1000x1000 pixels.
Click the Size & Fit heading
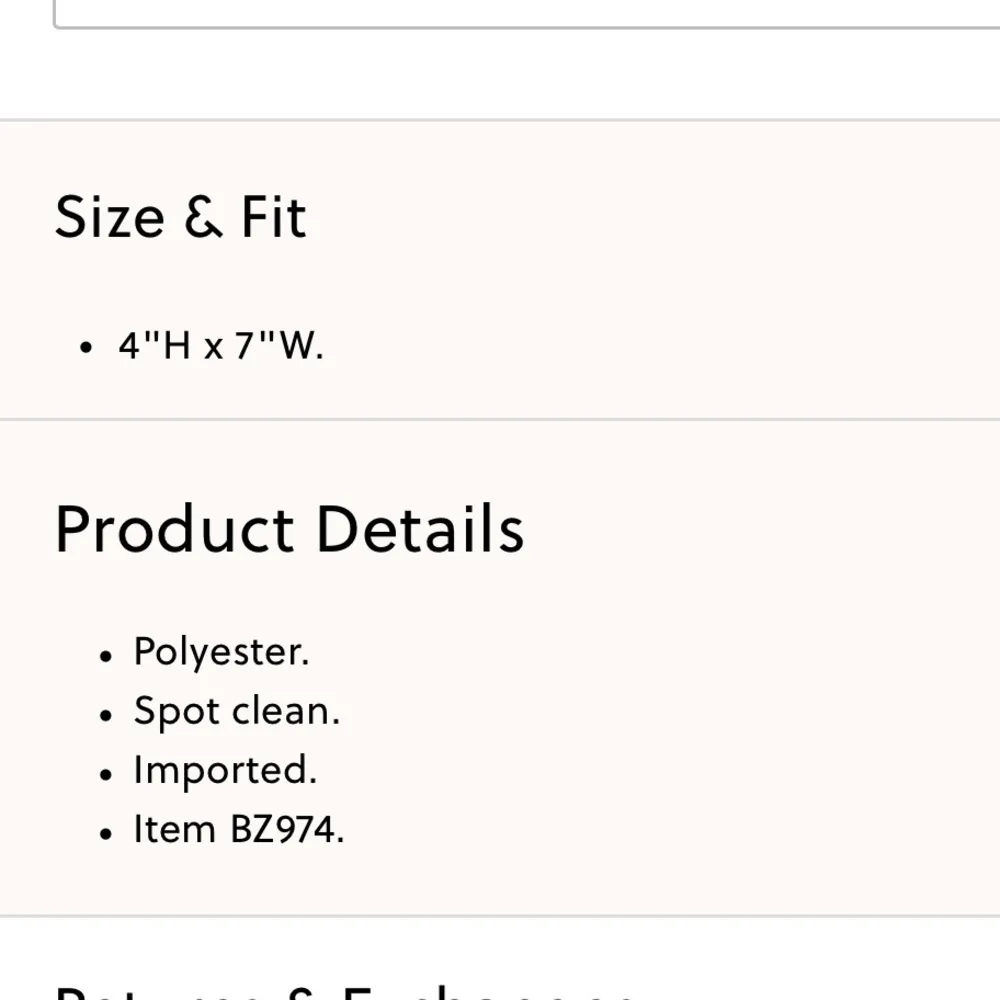click(x=180, y=217)
